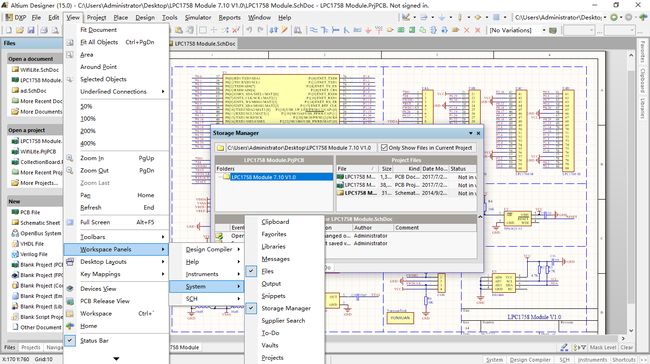
Task: Click the Print Preview icon
Action: click(55, 30)
